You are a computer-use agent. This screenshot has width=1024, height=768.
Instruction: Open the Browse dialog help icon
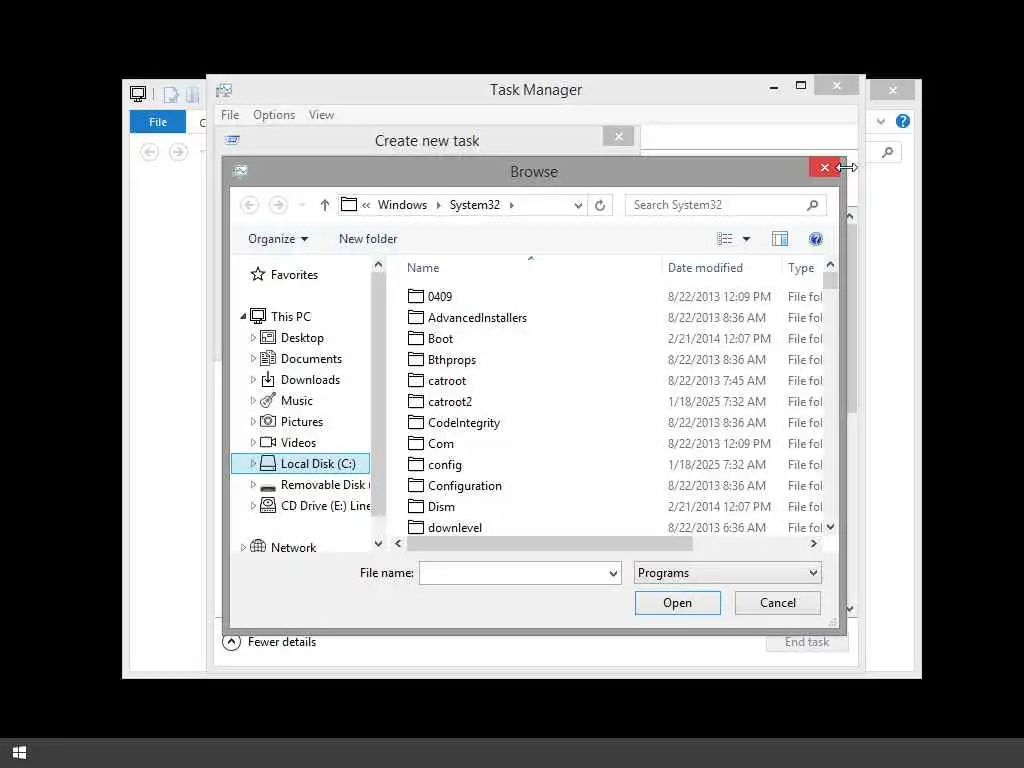point(815,239)
